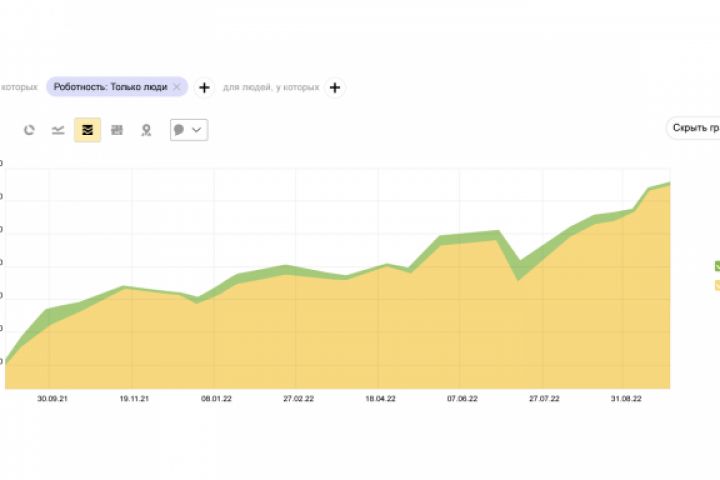The height and width of the screenshot is (480, 720).
Task: Click the 27.02.22 date on the axis
Action: 300,398
